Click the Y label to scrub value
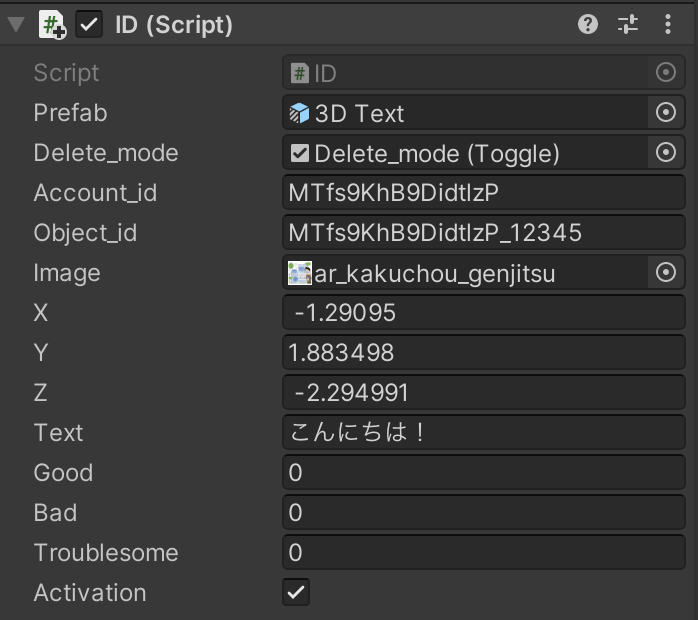 pyautogui.click(x=41, y=353)
